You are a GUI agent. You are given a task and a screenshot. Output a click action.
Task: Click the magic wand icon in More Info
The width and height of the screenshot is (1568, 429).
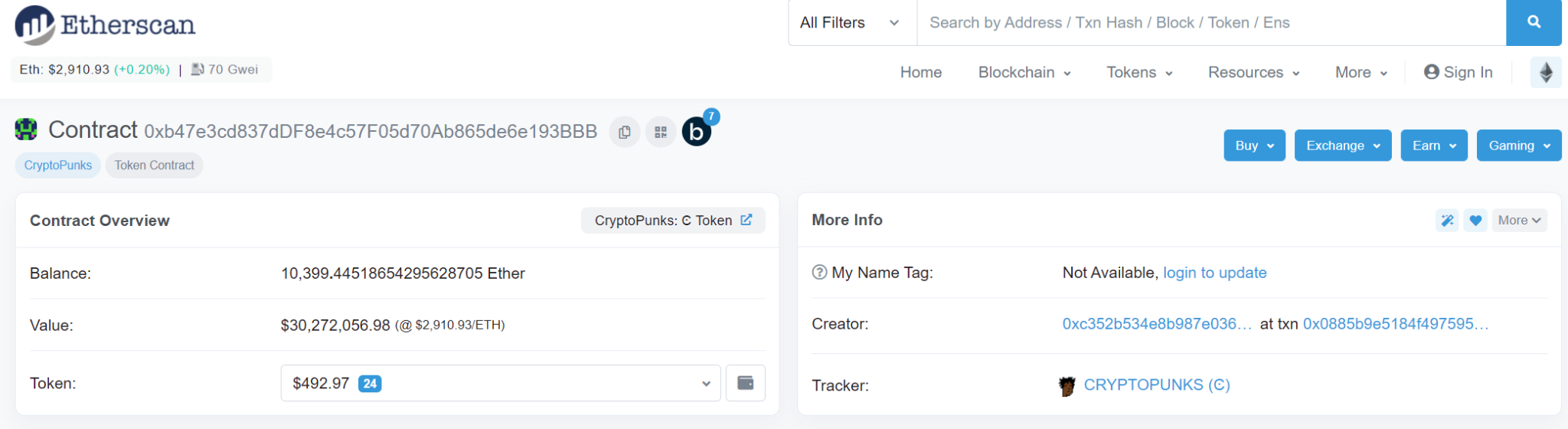tap(1447, 221)
